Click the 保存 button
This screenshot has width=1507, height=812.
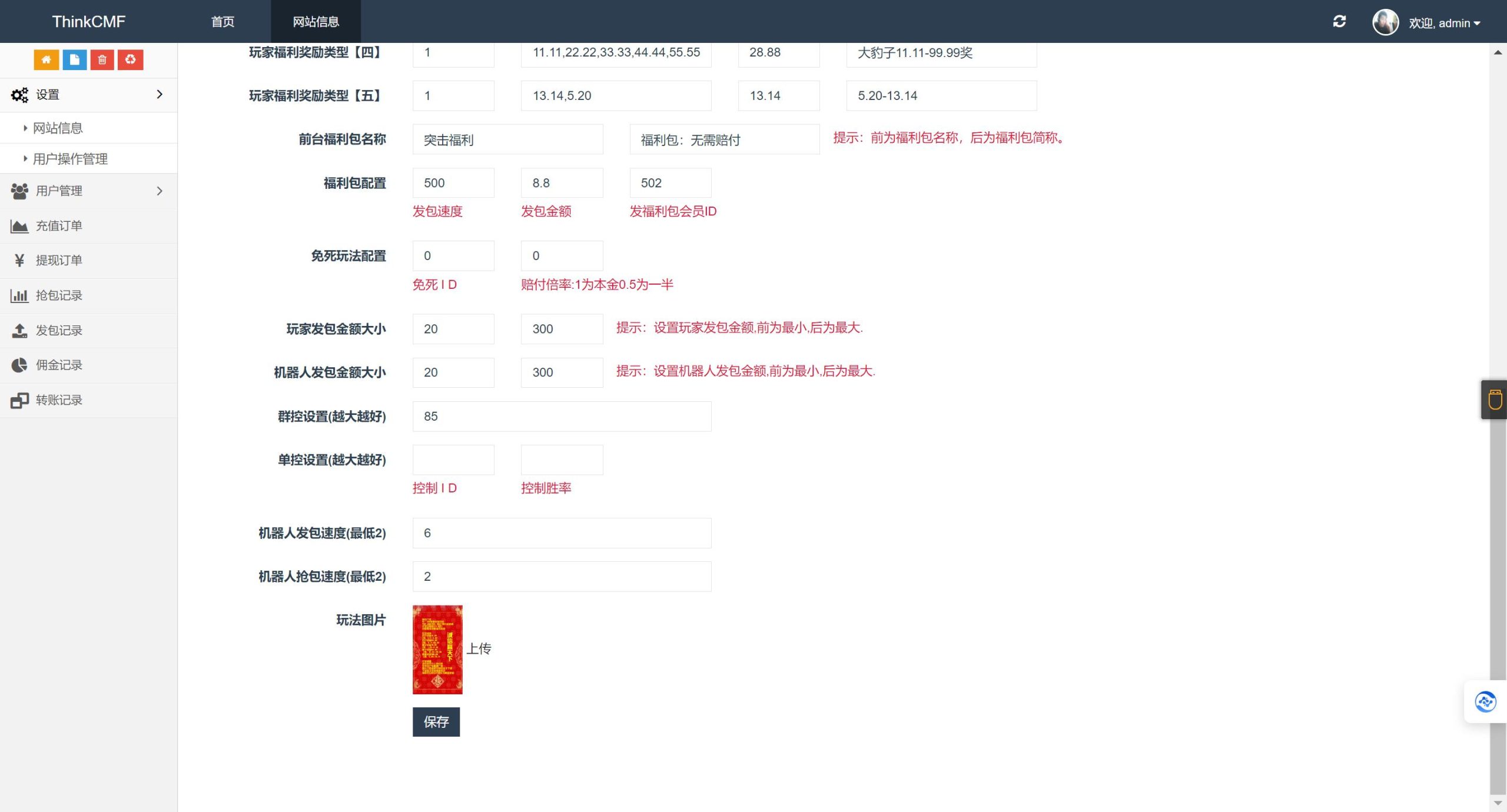click(436, 722)
